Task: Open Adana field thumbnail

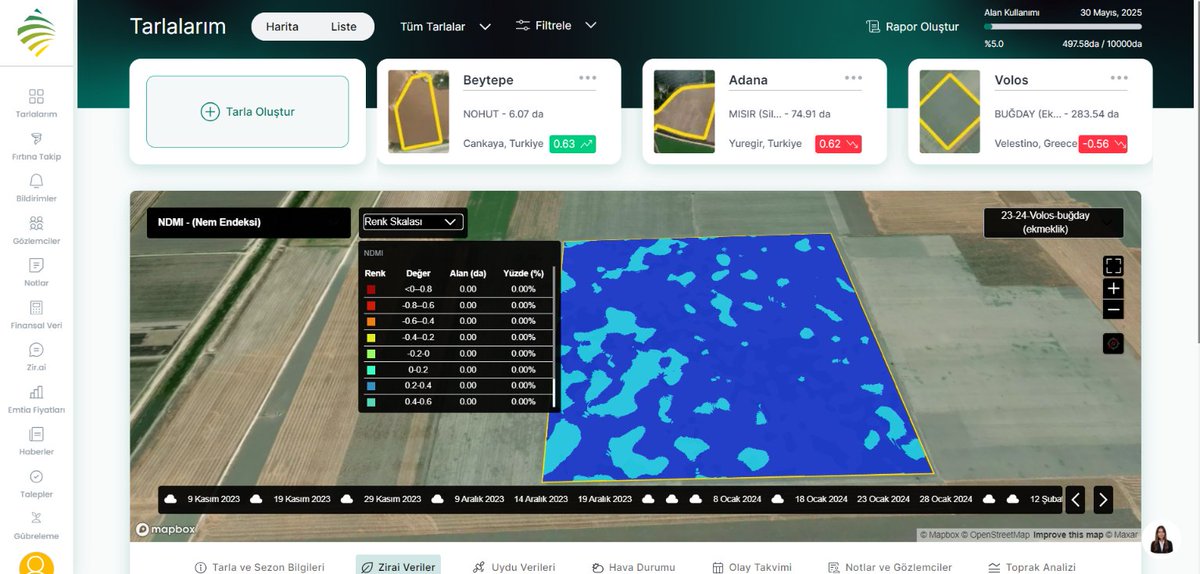Action: tap(684, 111)
